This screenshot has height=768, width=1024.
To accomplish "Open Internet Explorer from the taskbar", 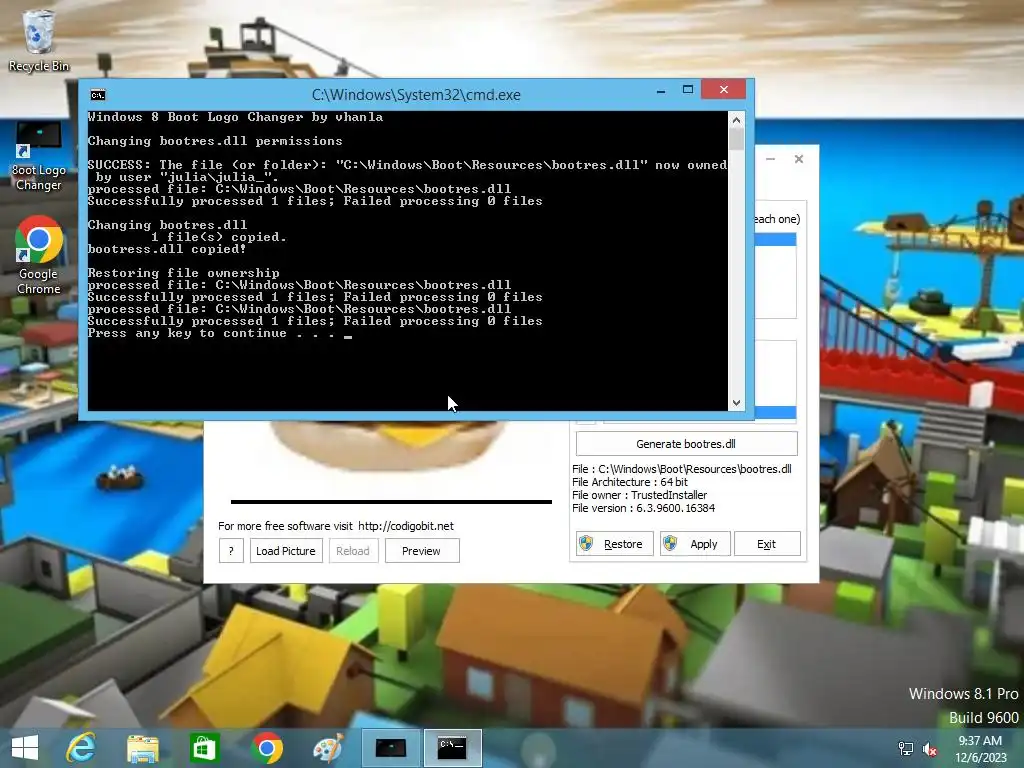I will coord(81,748).
